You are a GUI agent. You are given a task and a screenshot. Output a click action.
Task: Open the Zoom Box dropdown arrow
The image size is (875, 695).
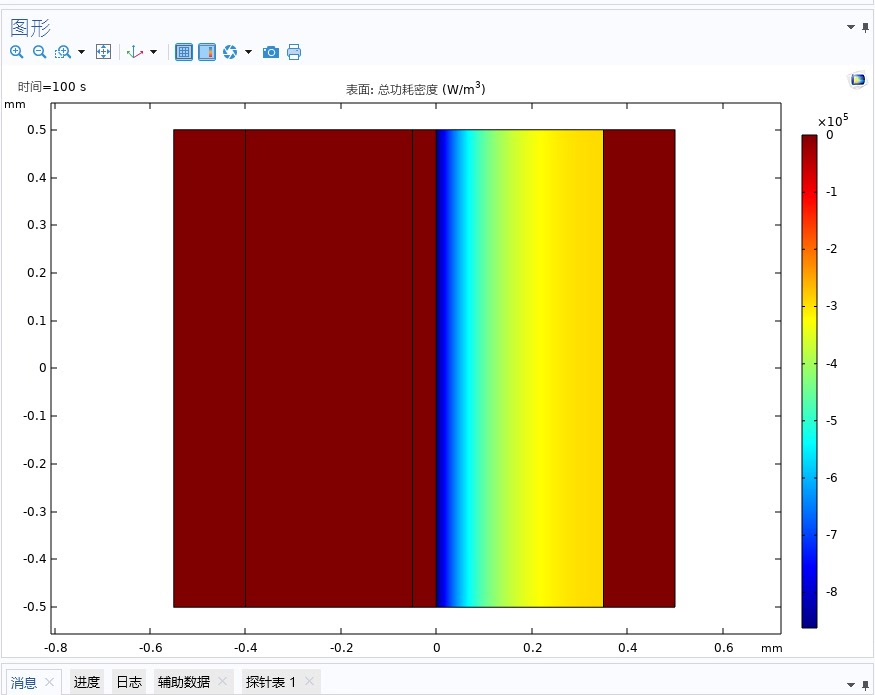click(x=81, y=52)
